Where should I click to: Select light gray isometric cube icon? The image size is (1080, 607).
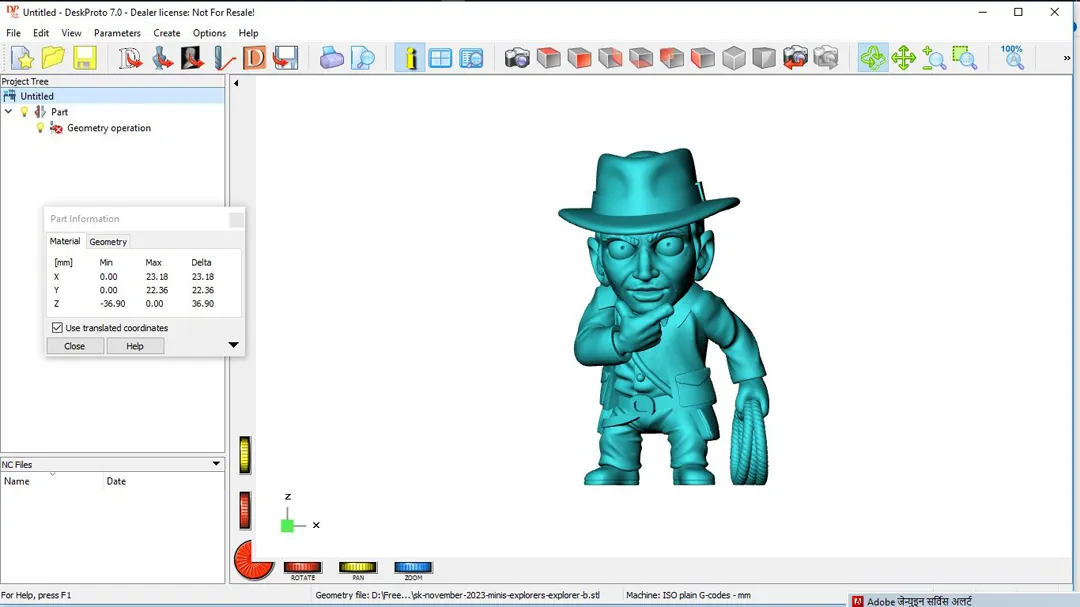click(734, 58)
